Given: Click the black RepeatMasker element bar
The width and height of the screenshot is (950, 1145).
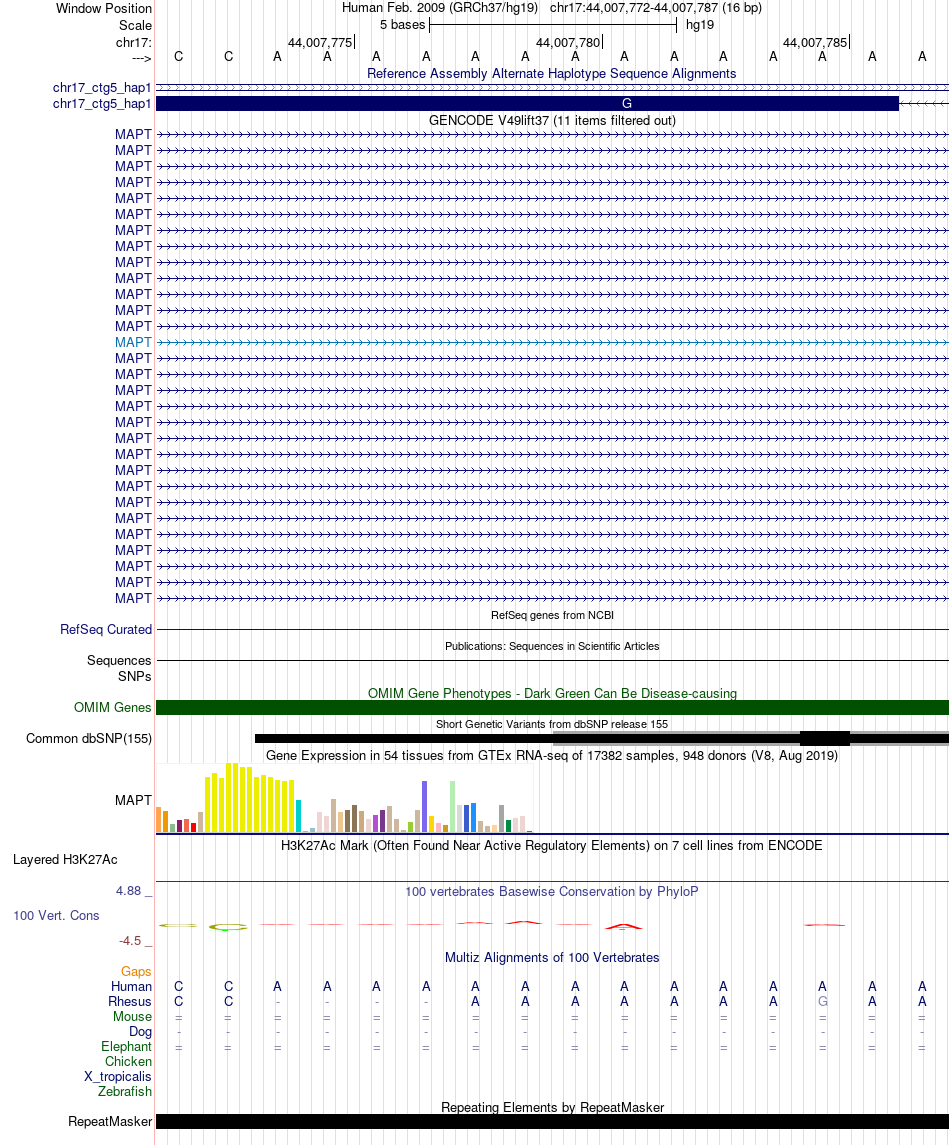Looking at the screenshot, I should (x=552, y=1122).
